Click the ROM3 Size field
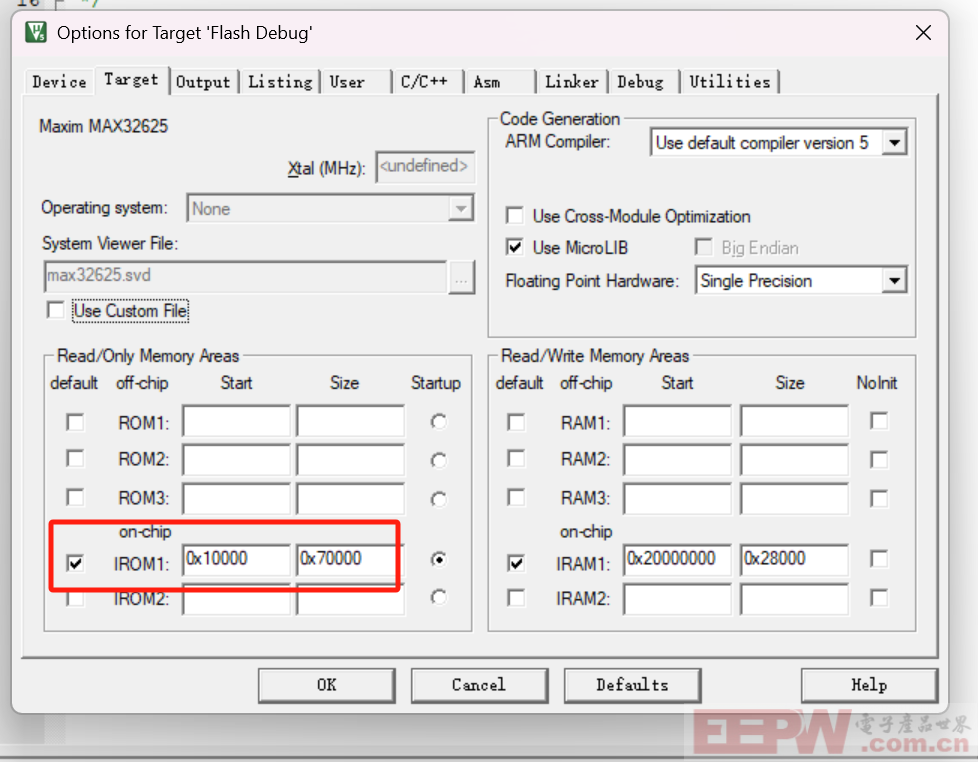 coord(351,498)
